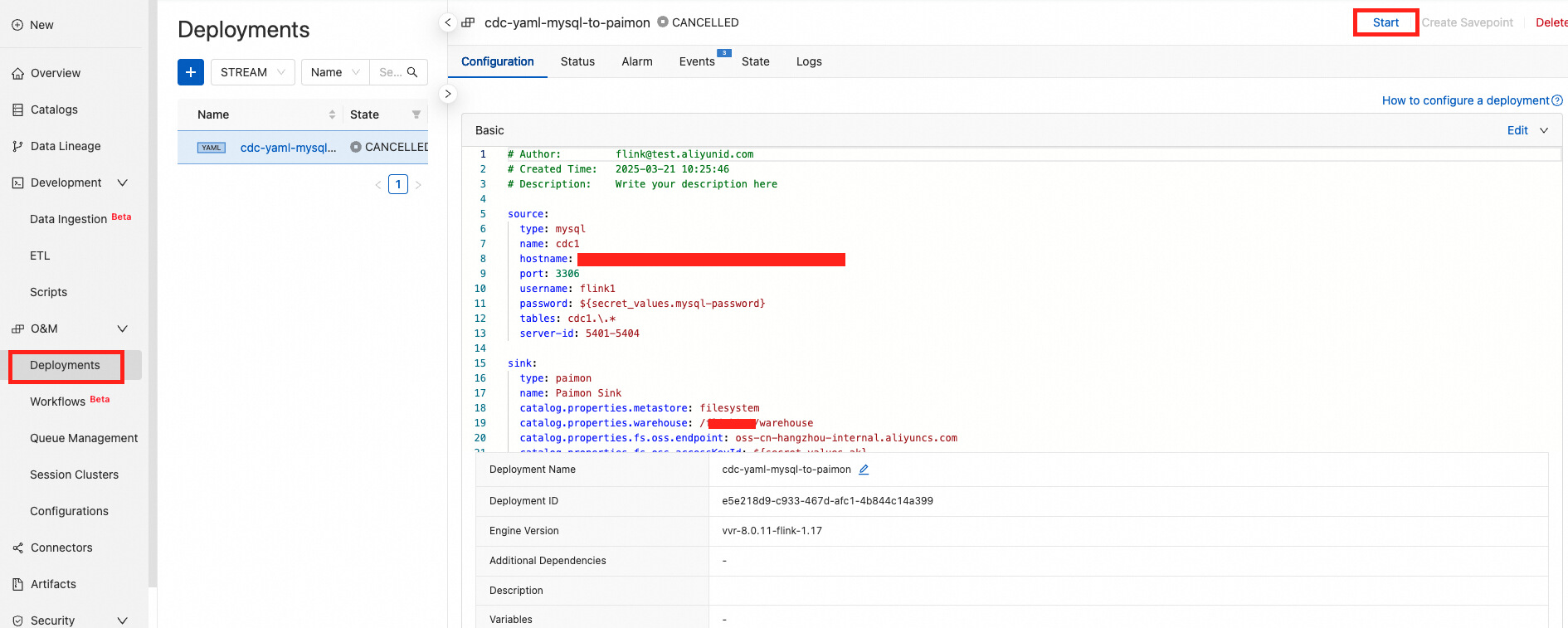
Task: Start the cancelled deployment
Action: (x=1385, y=22)
